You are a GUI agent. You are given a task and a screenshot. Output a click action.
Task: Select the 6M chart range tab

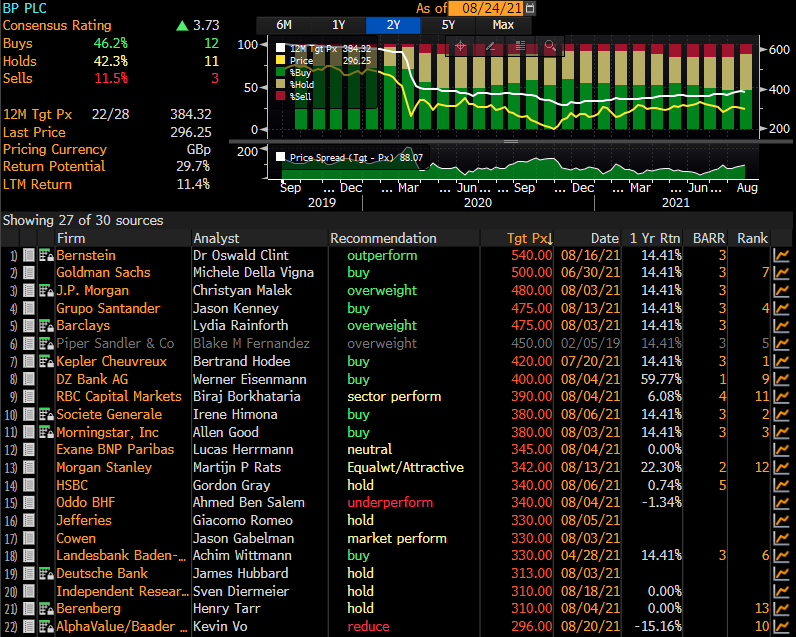pos(284,25)
